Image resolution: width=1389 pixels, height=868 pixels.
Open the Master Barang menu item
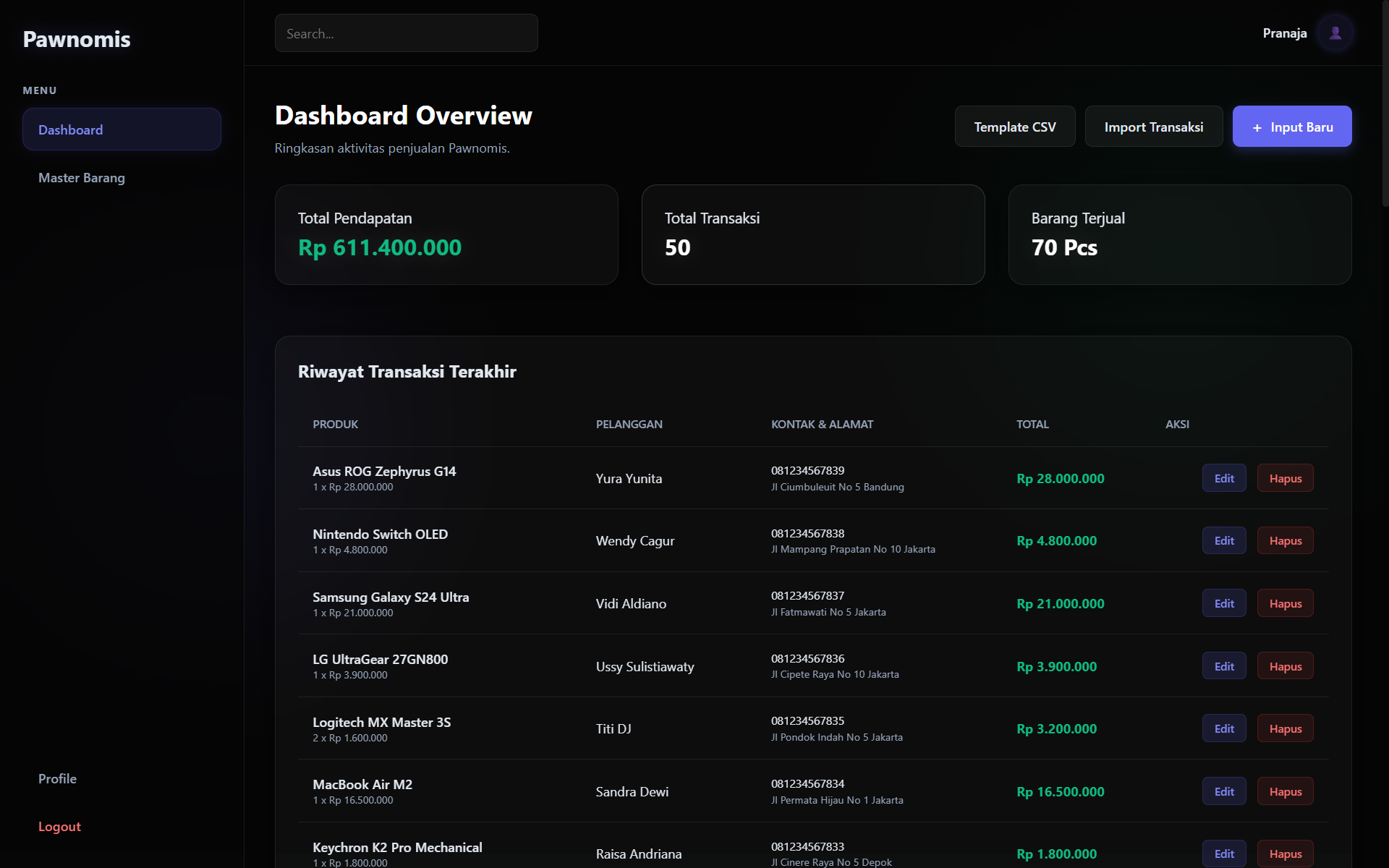pos(122,178)
